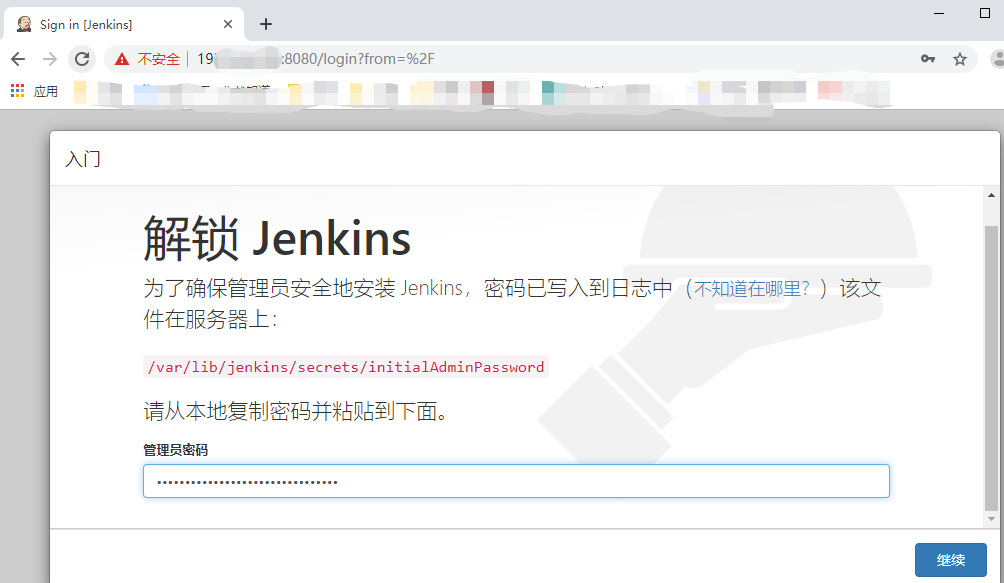
Task: Open the 应用 apps grid icon
Action: click(16, 90)
